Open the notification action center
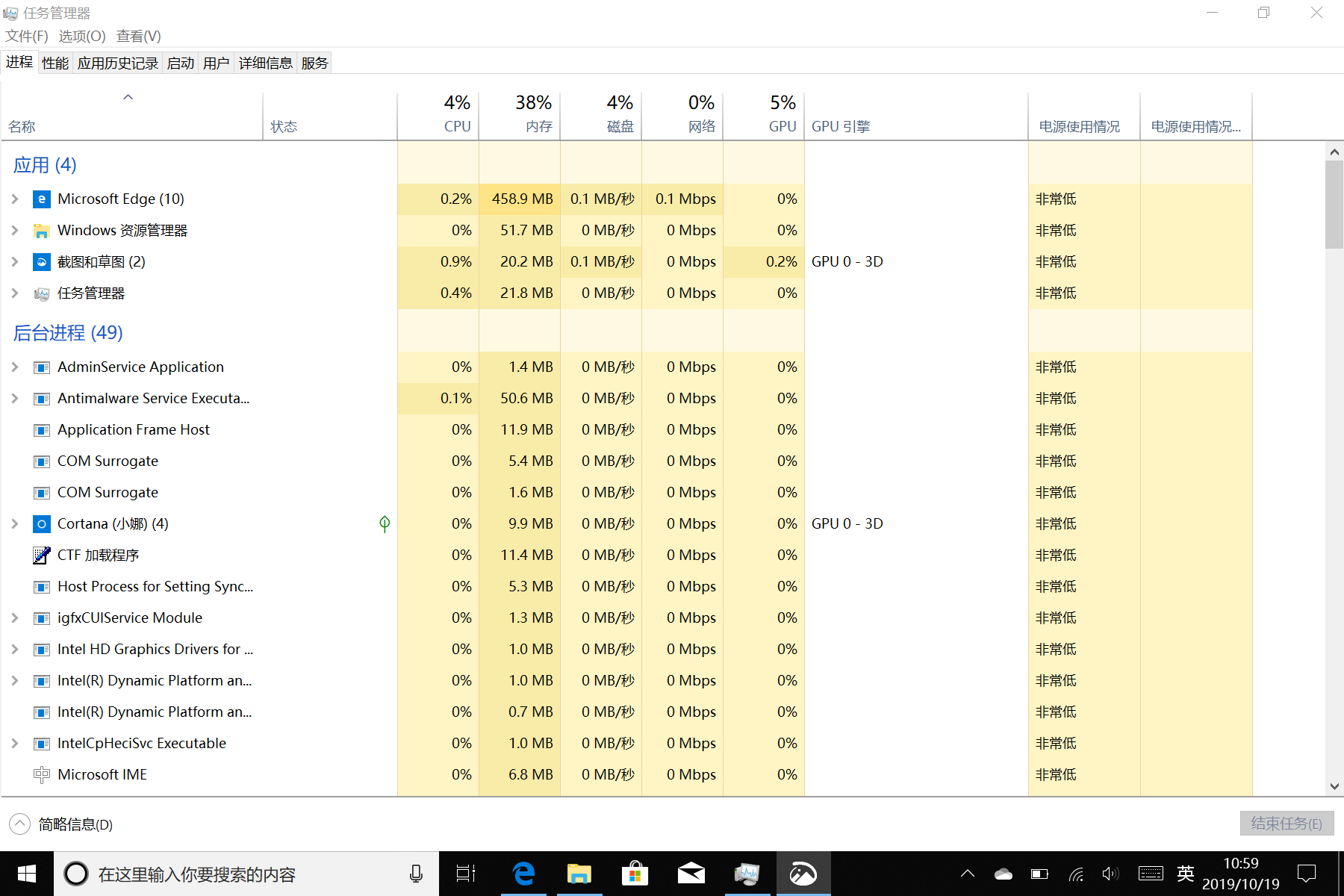The image size is (1344, 896). pyautogui.click(x=1307, y=874)
